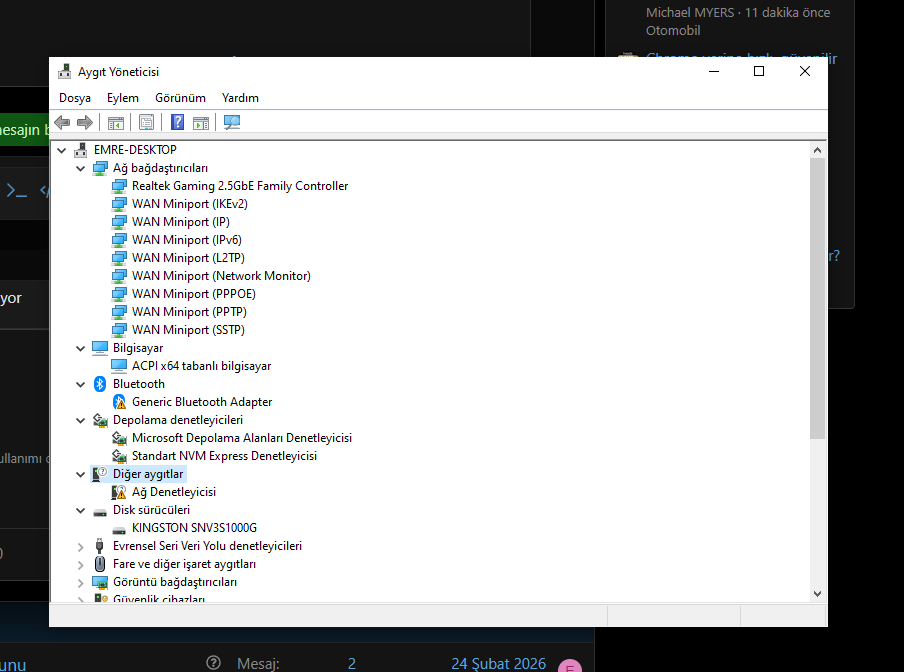Click the Disk sürücüleri drive icon
The image size is (904, 672).
(100, 511)
